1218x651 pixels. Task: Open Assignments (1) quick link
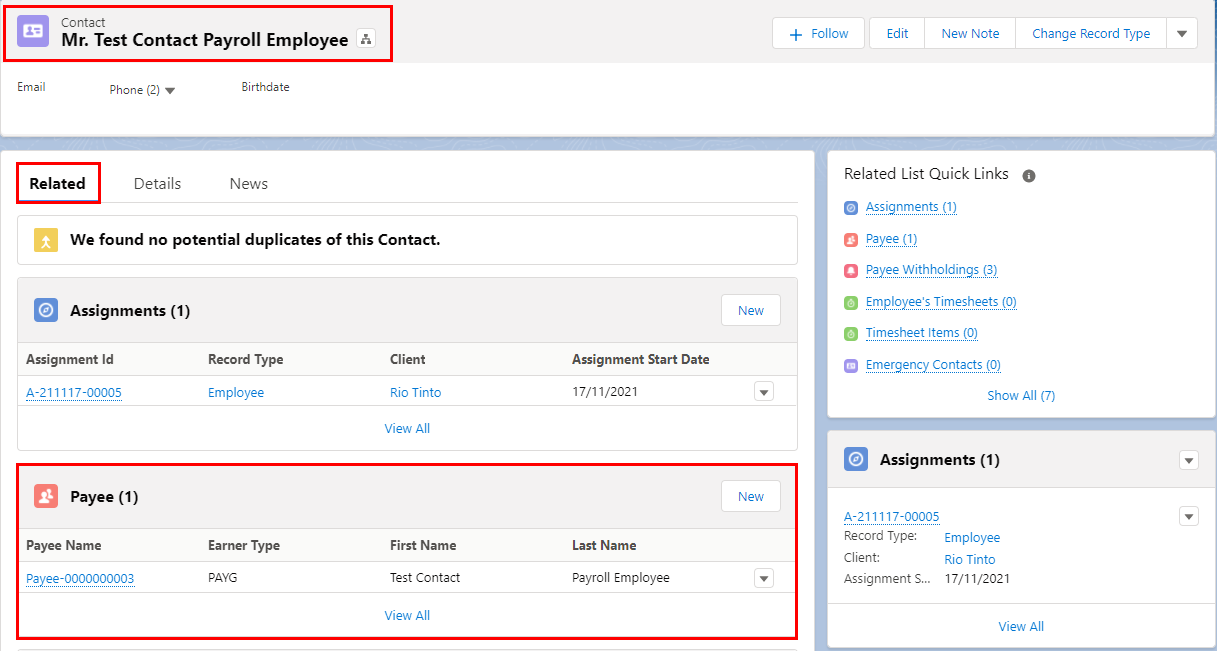tap(911, 207)
